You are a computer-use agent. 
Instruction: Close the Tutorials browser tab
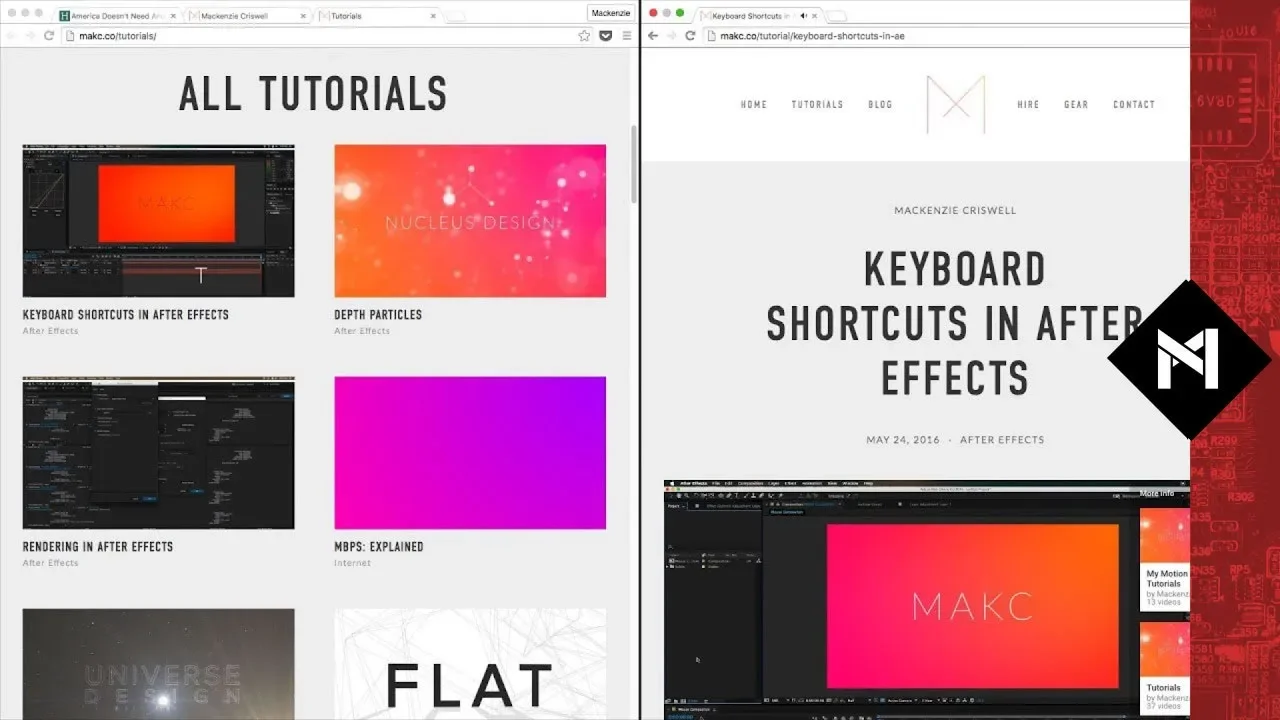click(x=433, y=16)
